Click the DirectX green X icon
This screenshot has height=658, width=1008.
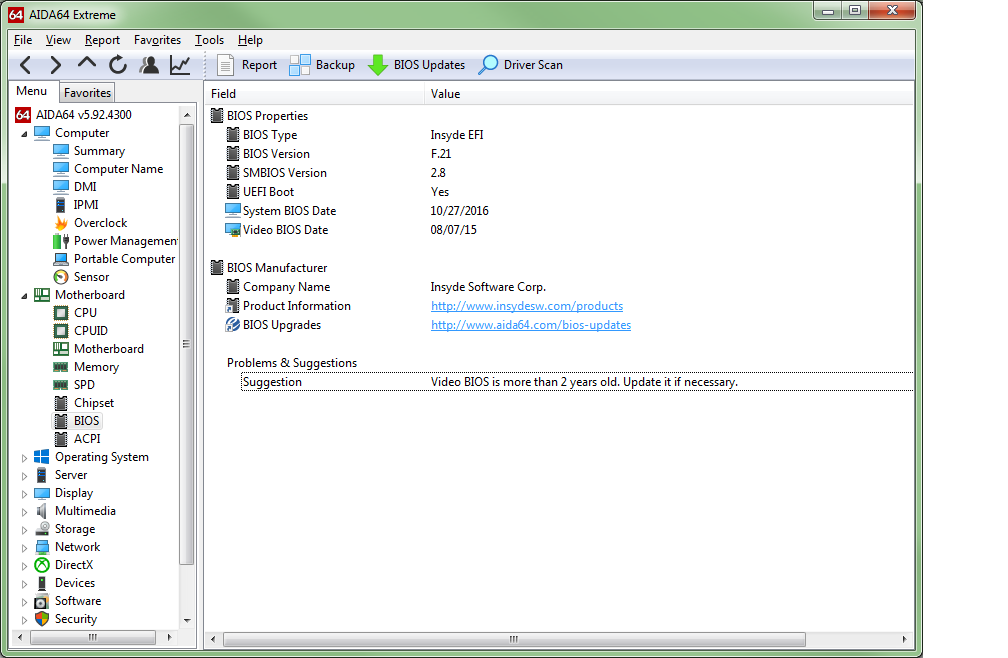coord(42,565)
